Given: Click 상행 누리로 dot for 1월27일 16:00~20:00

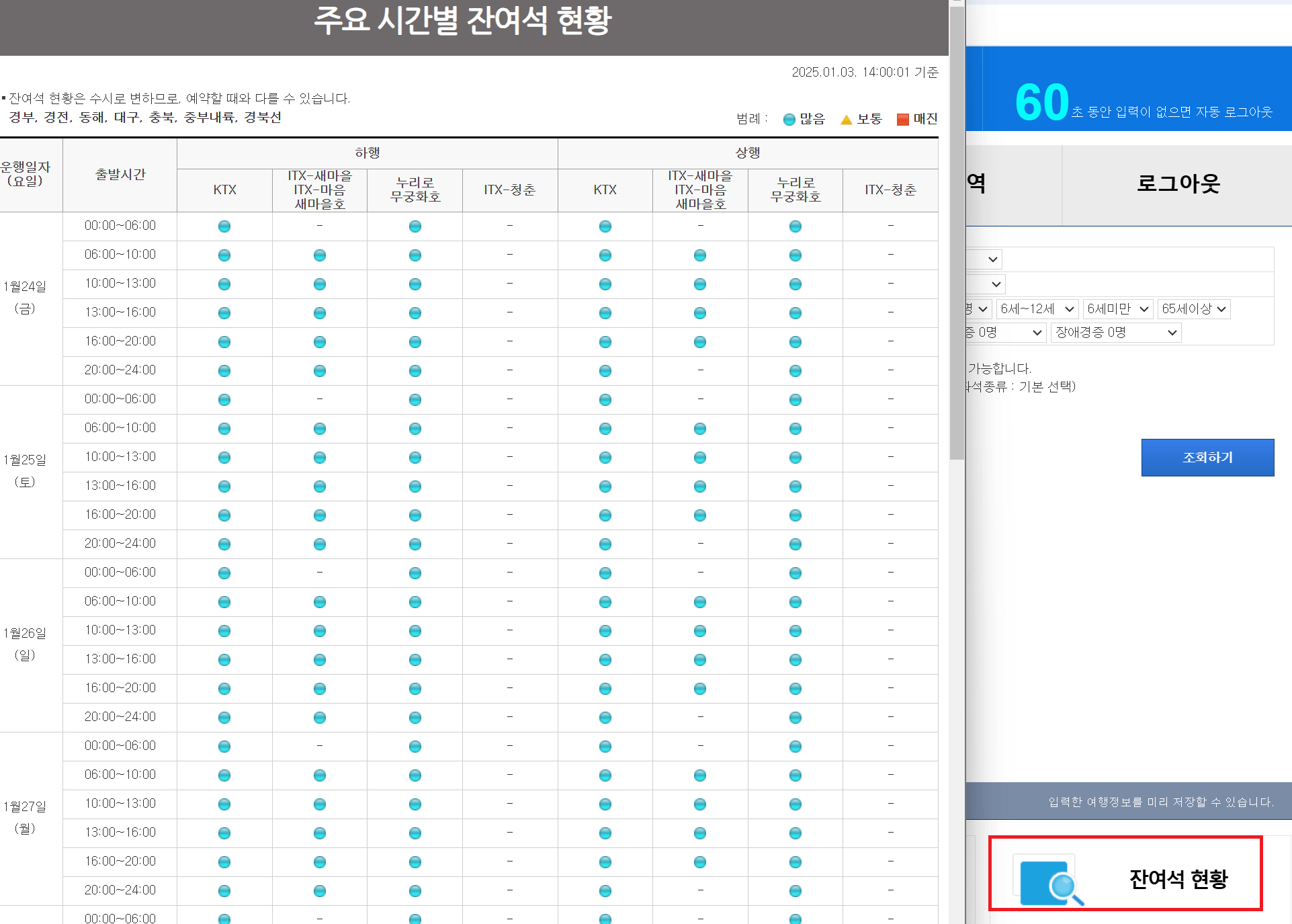Looking at the screenshot, I should tap(795, 862).
